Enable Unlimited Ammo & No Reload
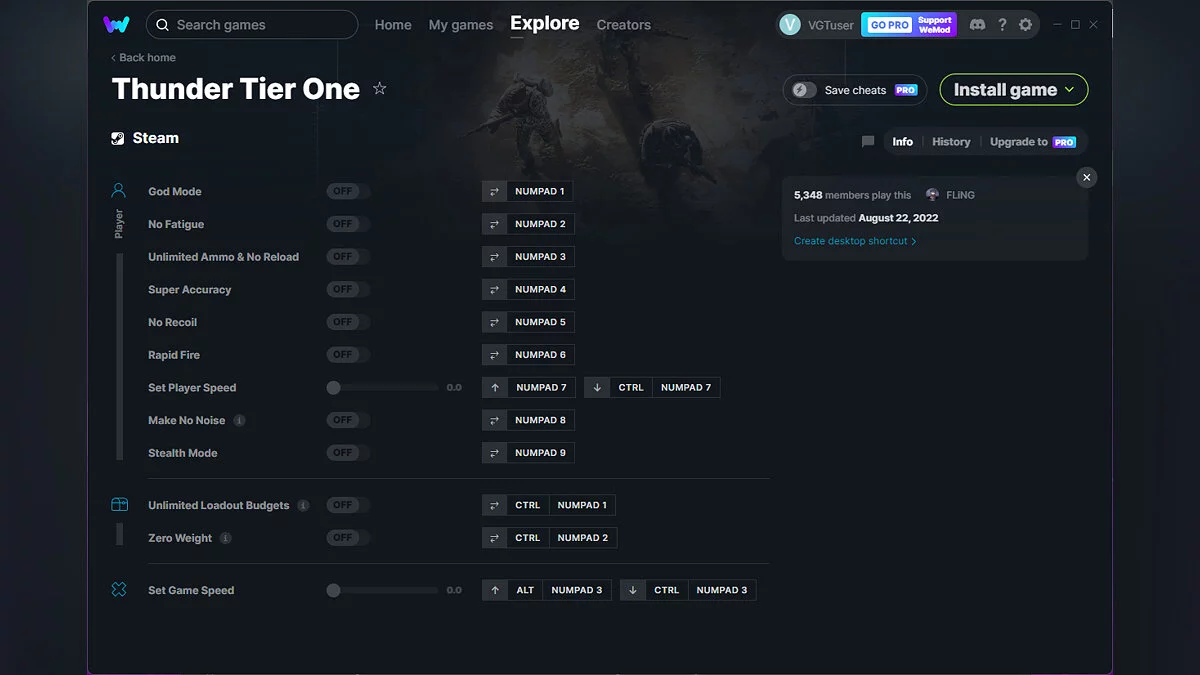 (348, 257)
